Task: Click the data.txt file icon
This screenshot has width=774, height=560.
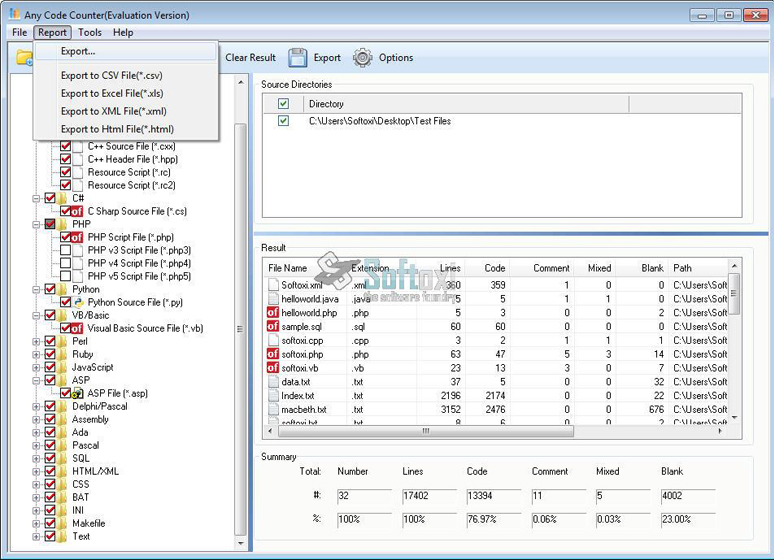Action: click(x=273, y=382)
